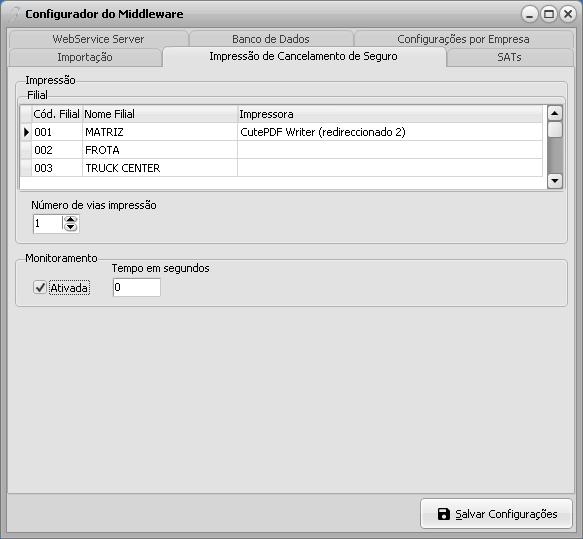Open the WebService Server tab

(98, 39)
